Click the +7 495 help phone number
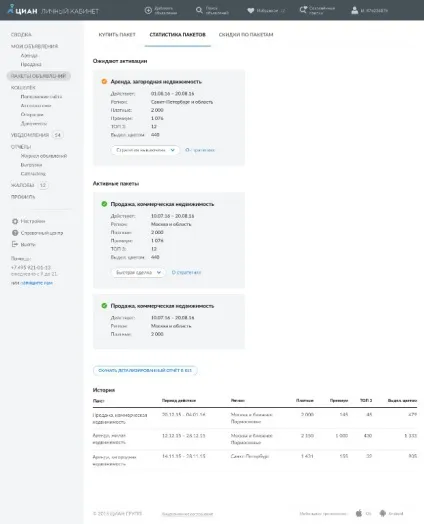 coord(31,267)
